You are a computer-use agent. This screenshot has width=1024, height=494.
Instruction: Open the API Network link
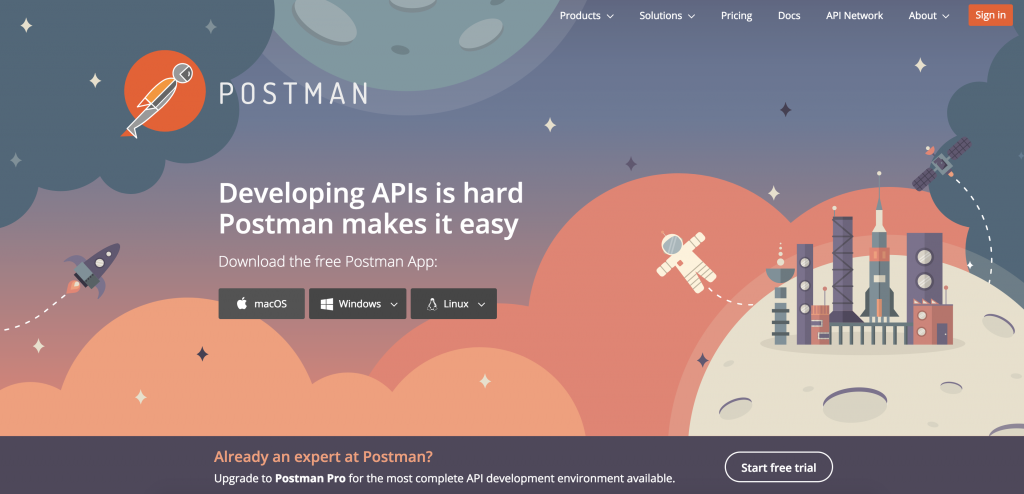tap(854, 16)
